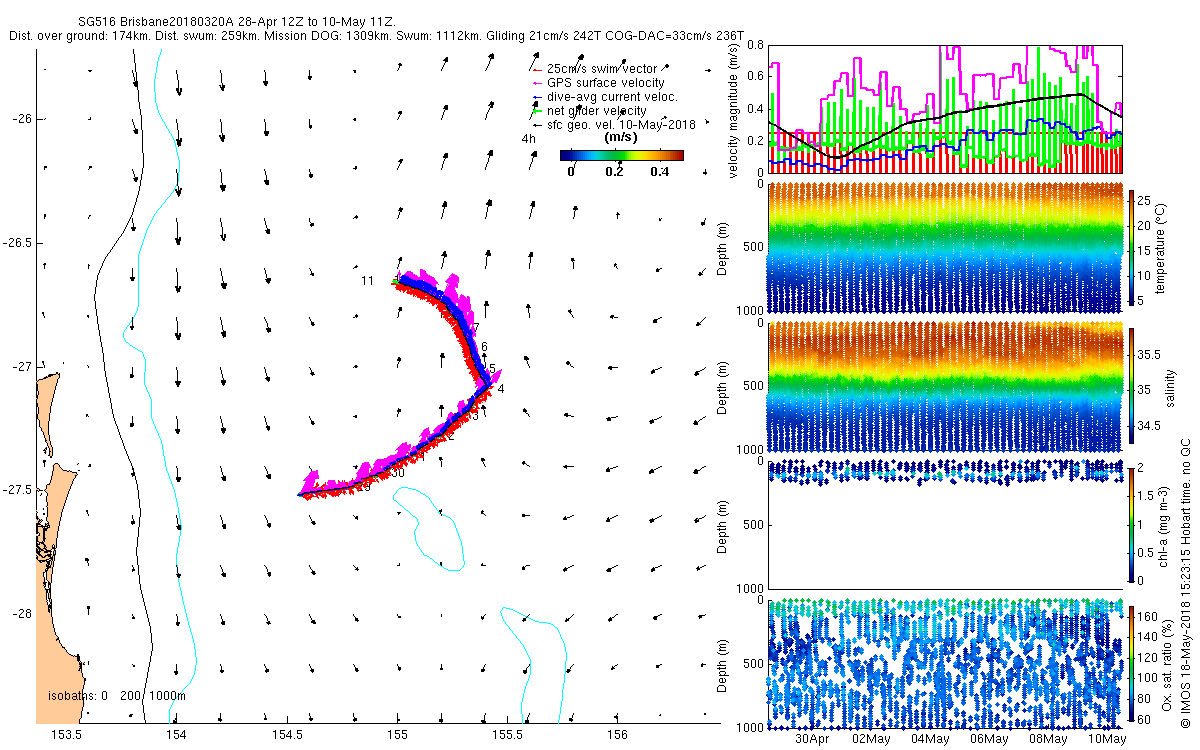Click the oxygen saturation ratio colorbar

click(x=1133, y=663)
